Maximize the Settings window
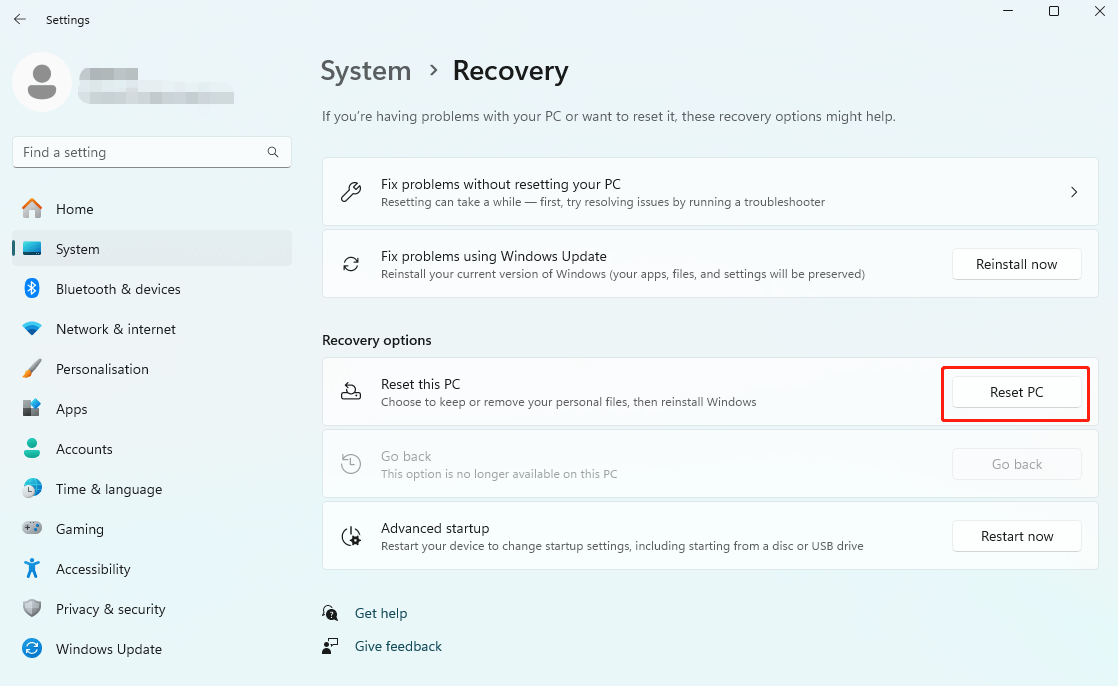 pyautogui.click(x=1054, y=11)
